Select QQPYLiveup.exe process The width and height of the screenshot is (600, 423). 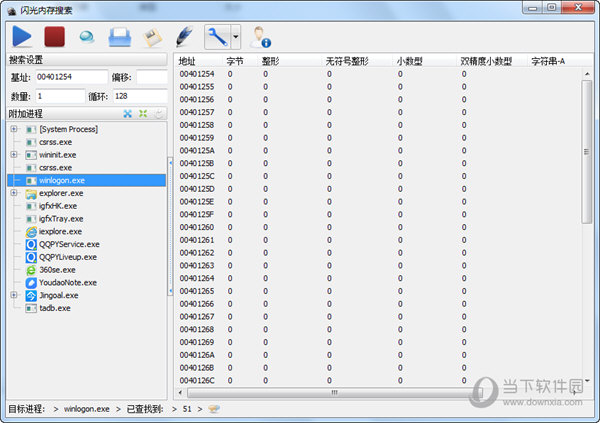tap(68, 257)
